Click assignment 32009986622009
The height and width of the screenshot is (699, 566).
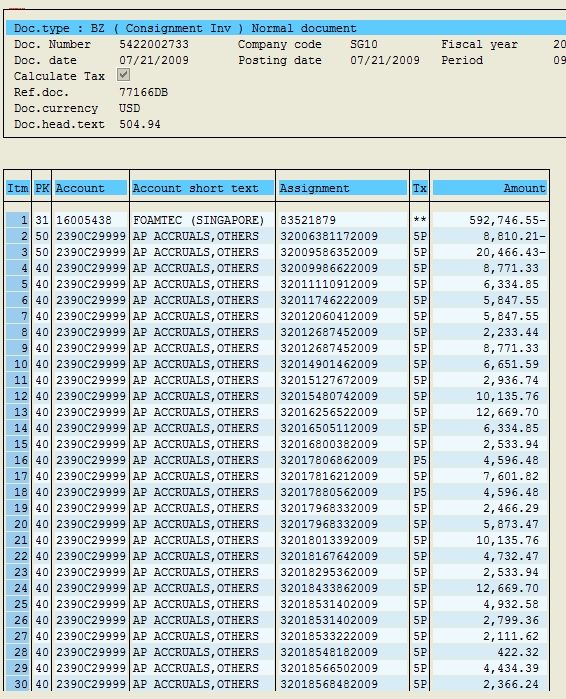tap(329, 268)
